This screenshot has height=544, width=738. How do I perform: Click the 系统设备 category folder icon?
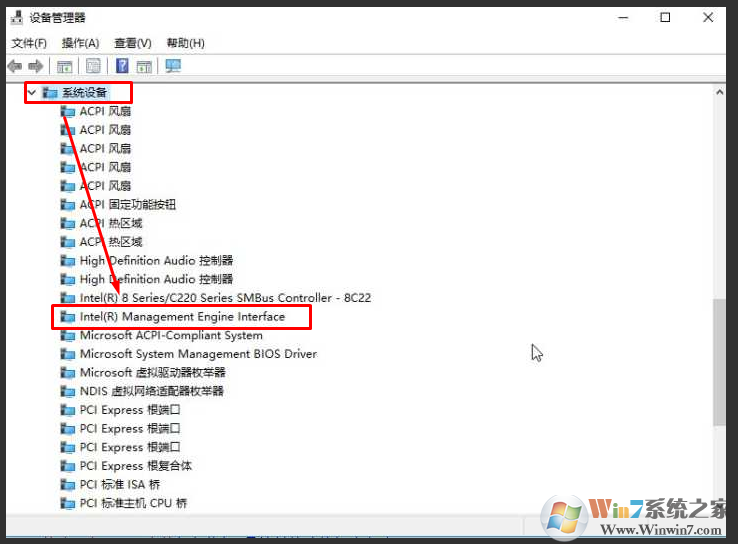click(x=50, y=93)
